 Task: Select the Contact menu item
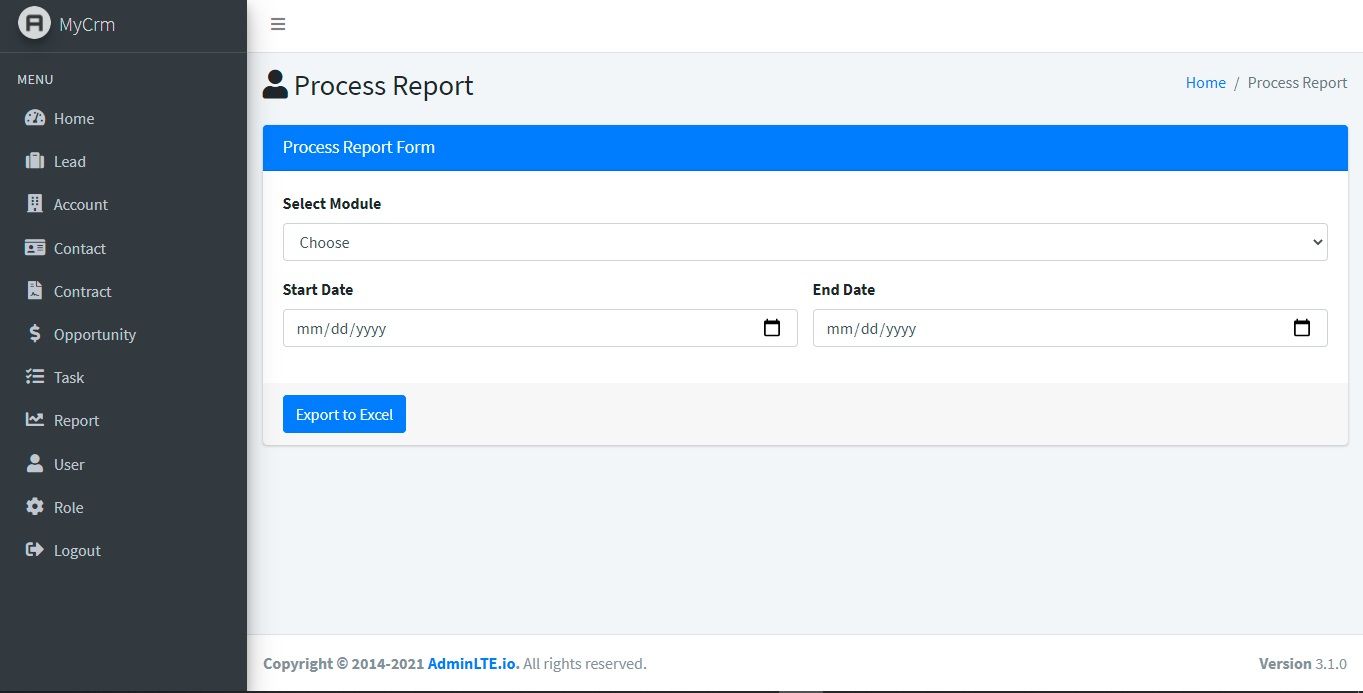coord(123,248)
